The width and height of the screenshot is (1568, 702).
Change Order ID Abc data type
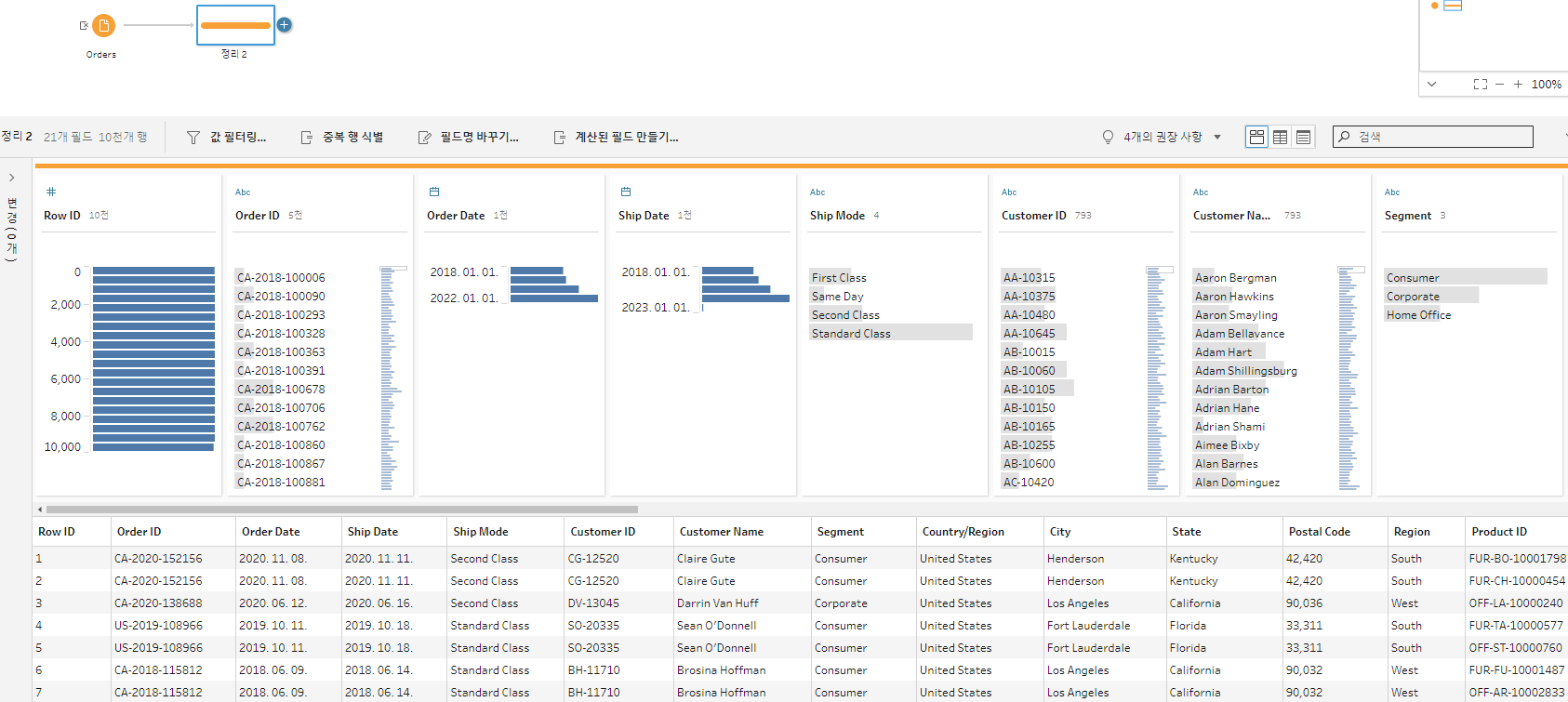click(243, 192)
